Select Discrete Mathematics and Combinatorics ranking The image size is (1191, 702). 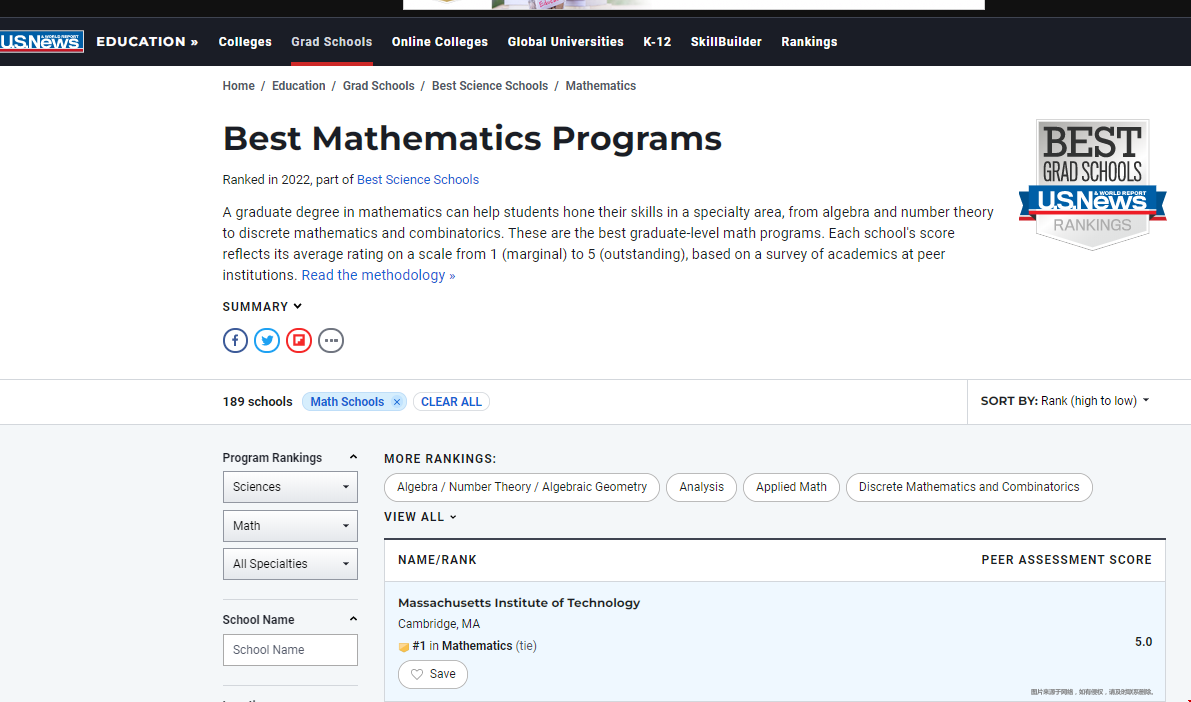point(969,487)
